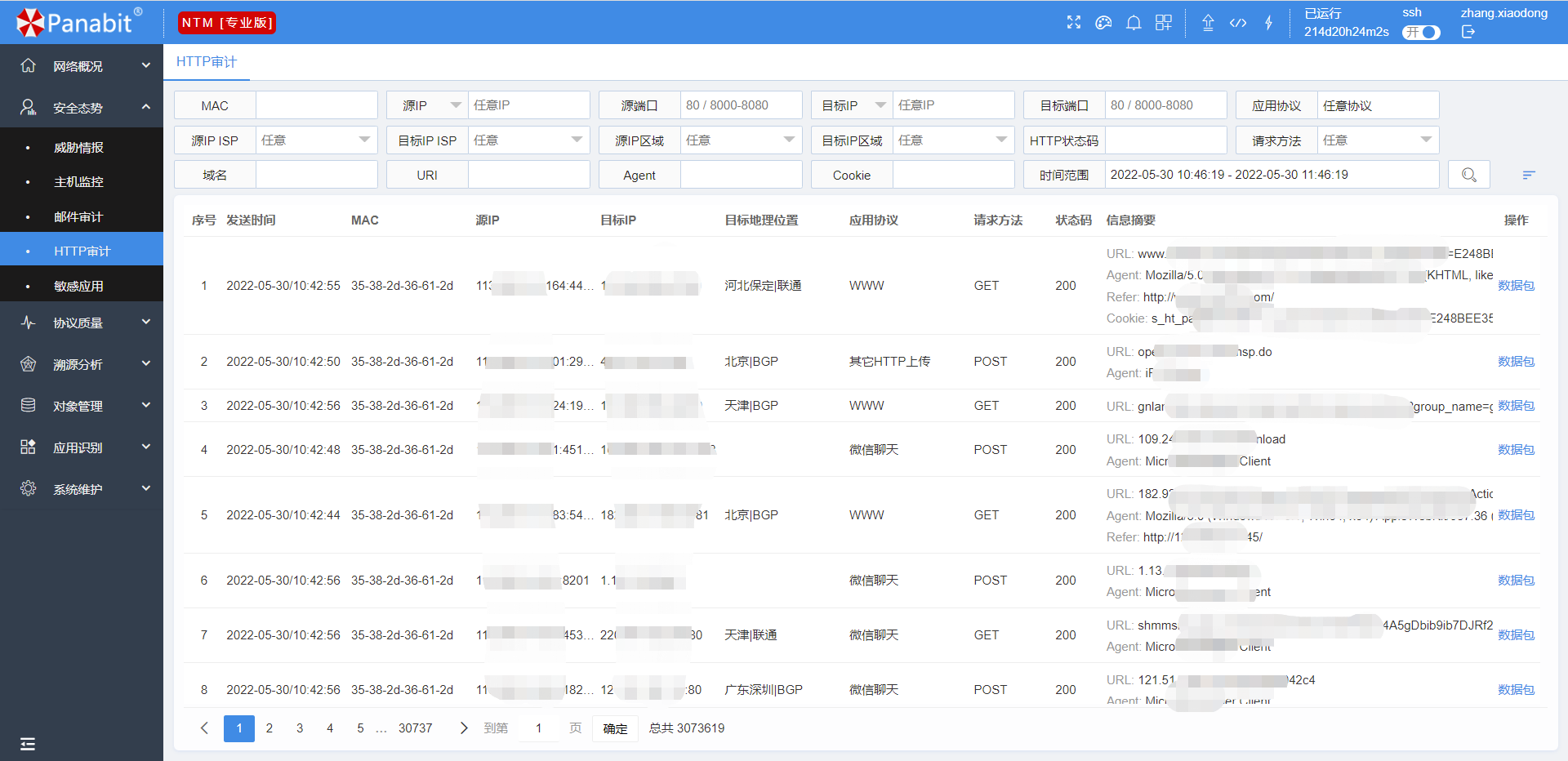
Task: Click the logout icon under zhang.xiaodong
Action: (1468, 32)
